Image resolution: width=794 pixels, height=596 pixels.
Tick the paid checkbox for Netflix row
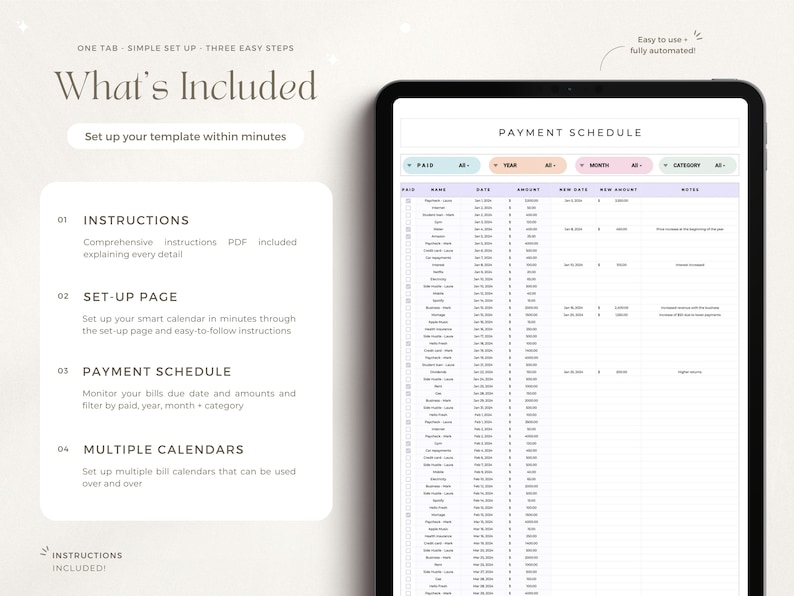pyautogui.click(x=408, y=272)
